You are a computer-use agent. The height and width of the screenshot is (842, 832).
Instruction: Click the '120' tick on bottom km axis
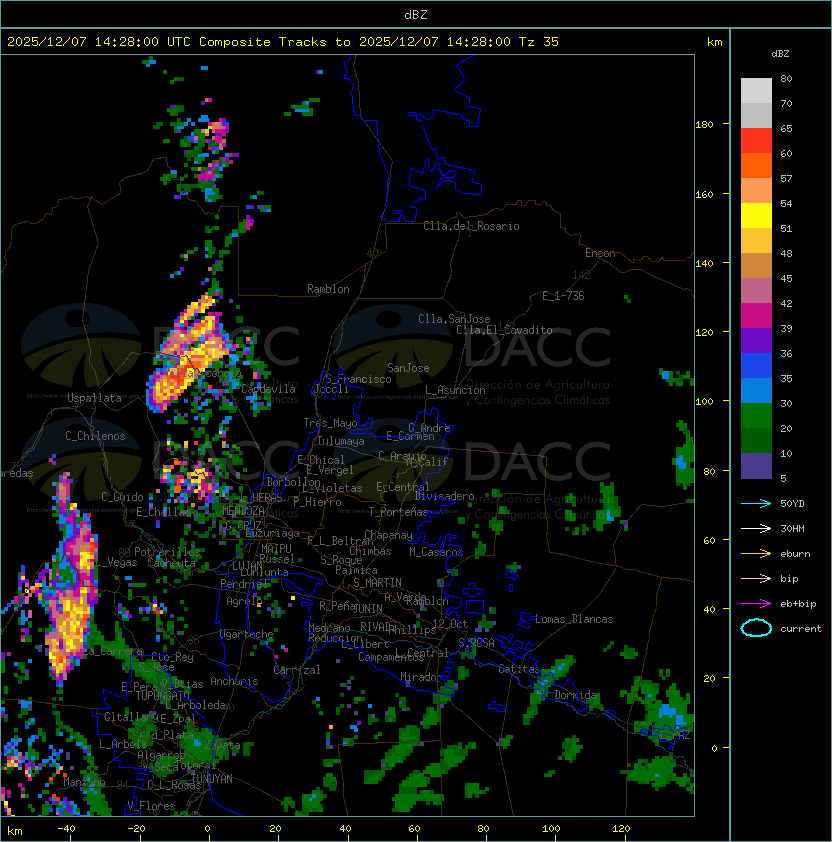point(621,829)
